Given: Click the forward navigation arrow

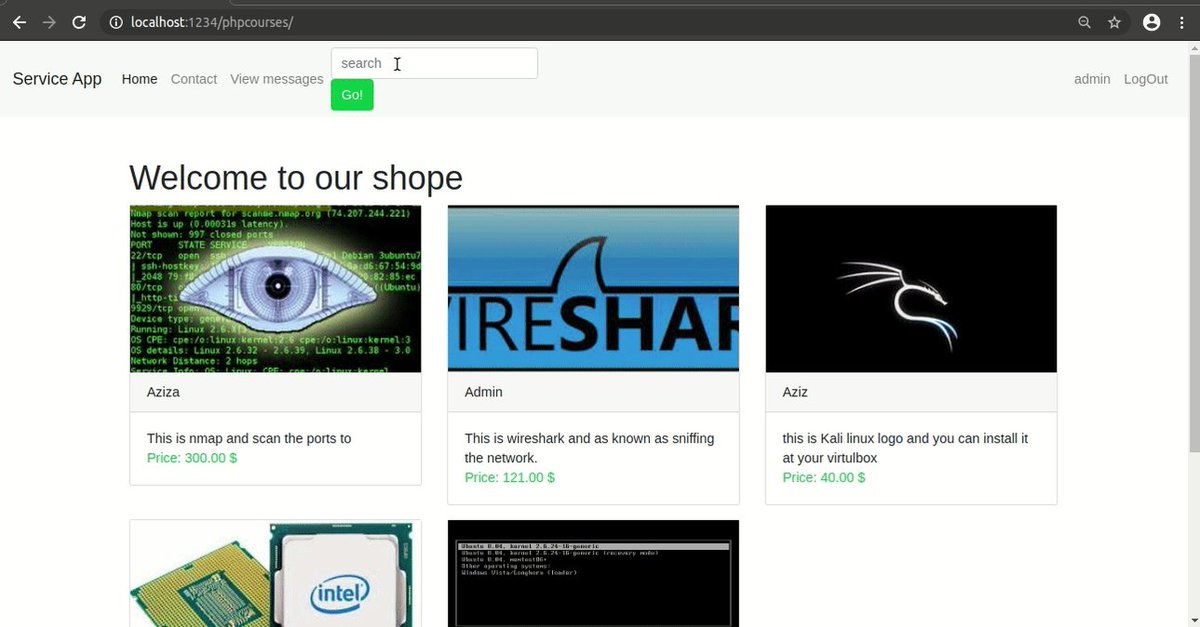Looking at the screenshot, I should click(49, 21).
